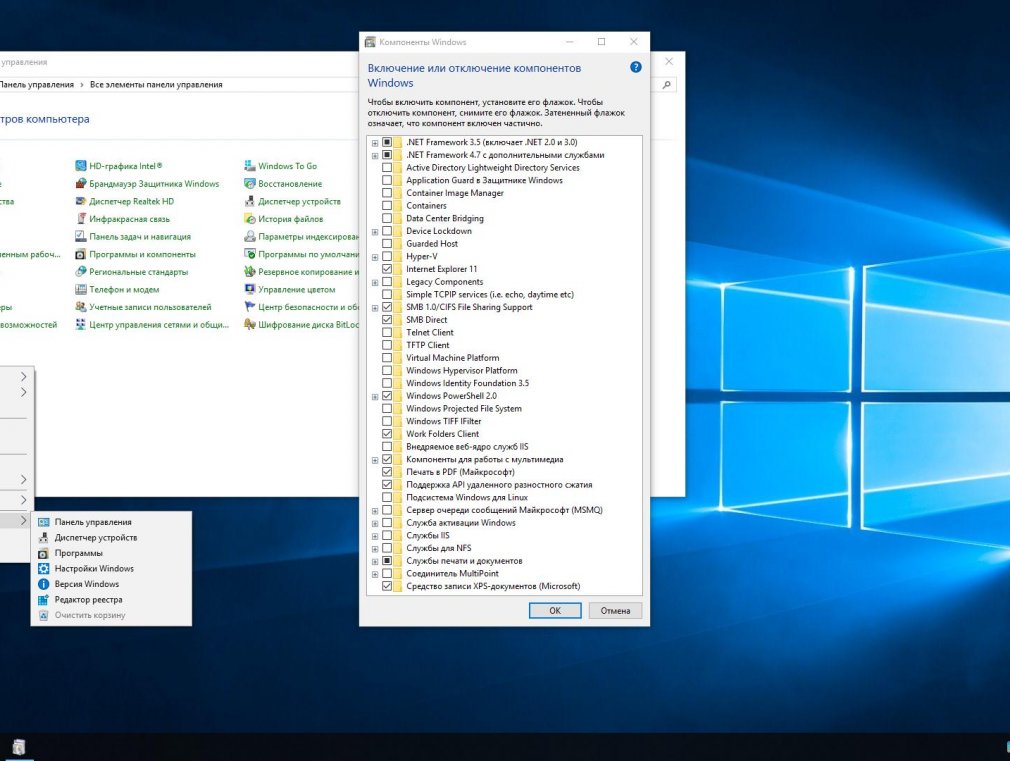Viewport: 1010px width, 761px height.
Task: Disable the SMB Direct checkbox
Action: coord(386,320)
